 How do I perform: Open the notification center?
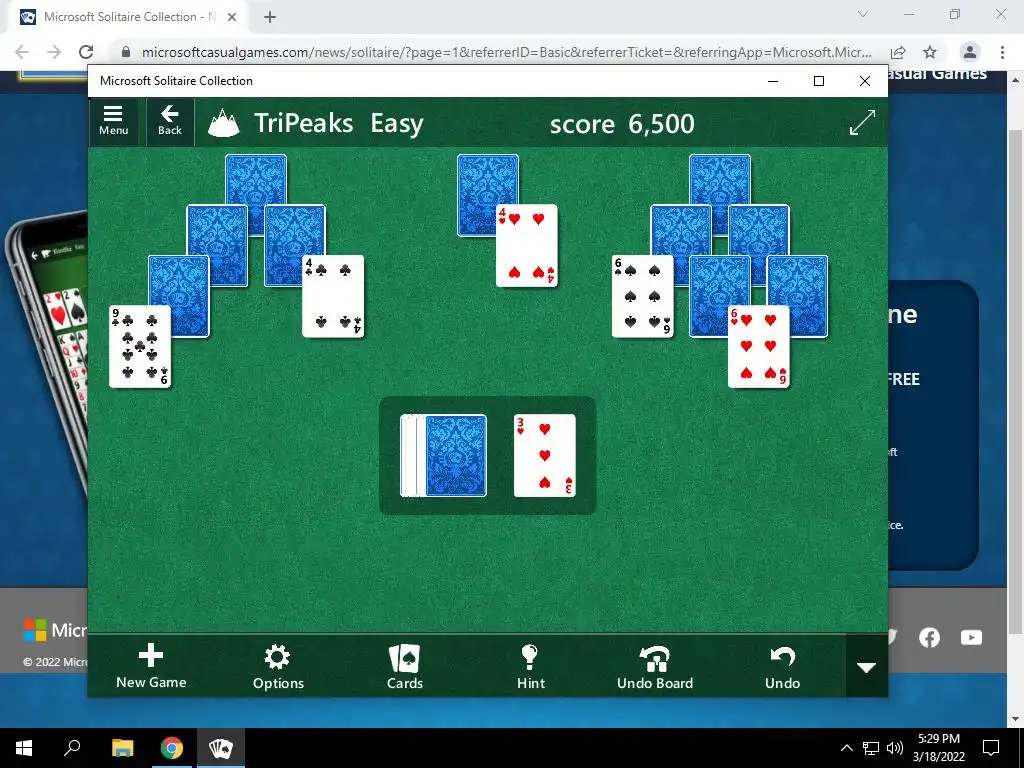991,748
